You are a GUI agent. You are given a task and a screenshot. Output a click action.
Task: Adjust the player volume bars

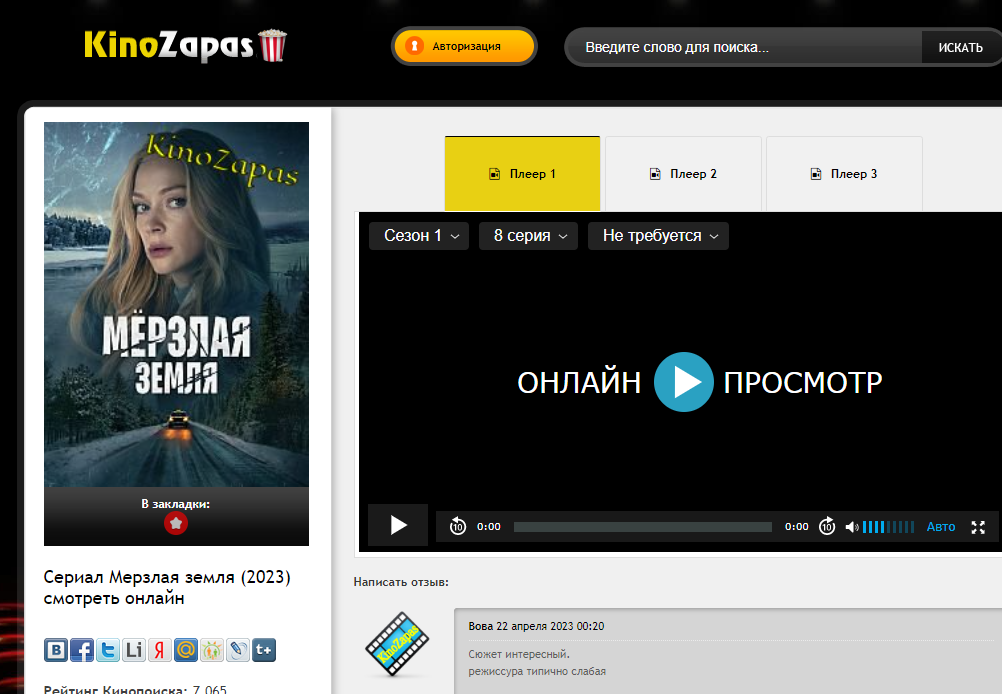point(888,527)
